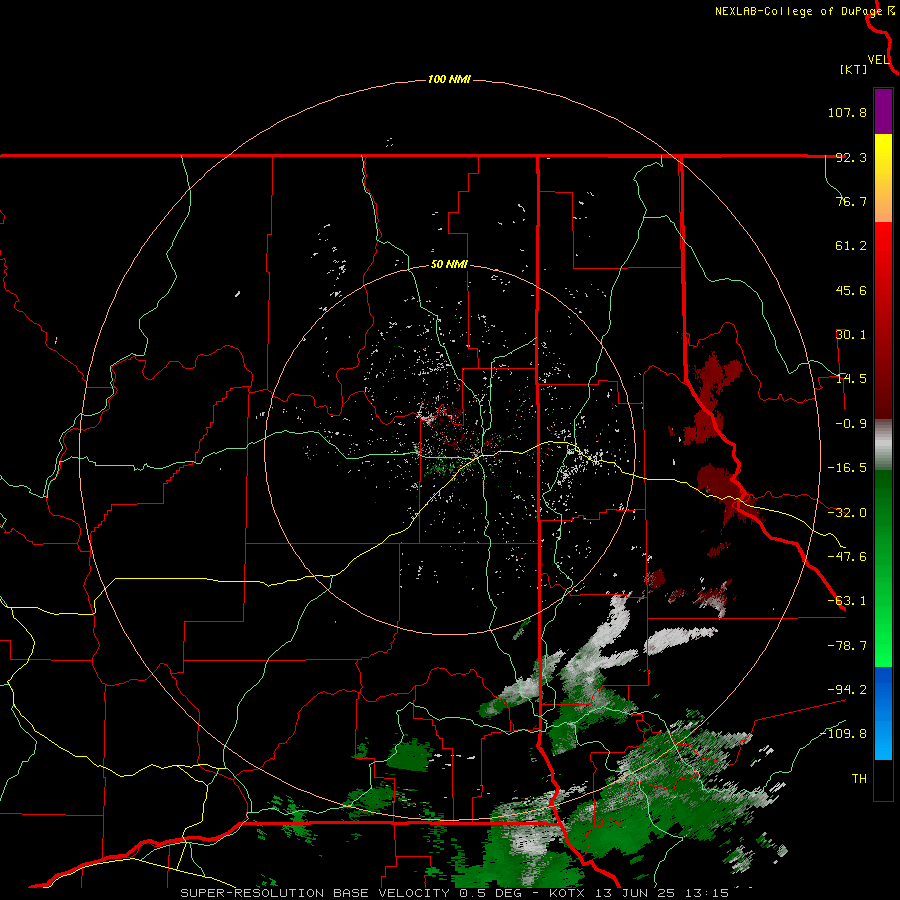Viewport: 900px width, 900px height.
Task: Click the gray near-zero segment of the color bar
Action: pos(883,445)
